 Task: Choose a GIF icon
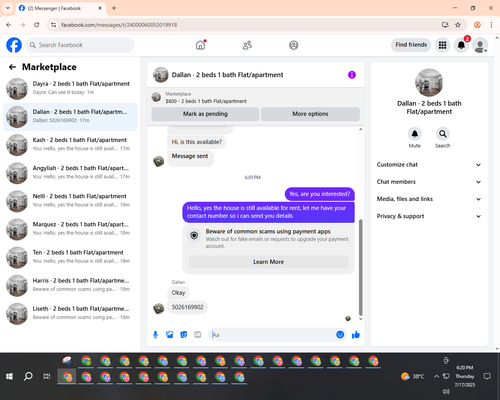[198, 335]
